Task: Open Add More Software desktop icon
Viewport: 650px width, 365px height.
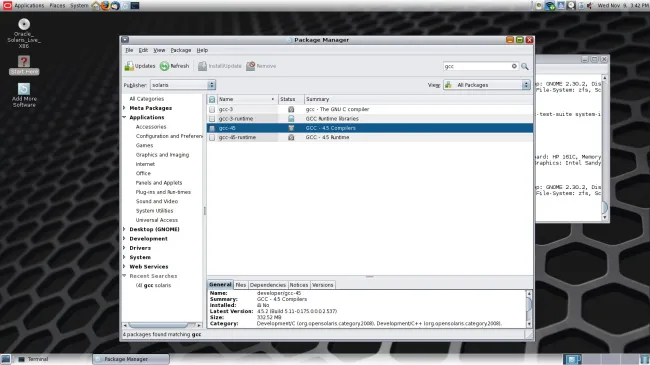Action: click(x=24, y=89)
